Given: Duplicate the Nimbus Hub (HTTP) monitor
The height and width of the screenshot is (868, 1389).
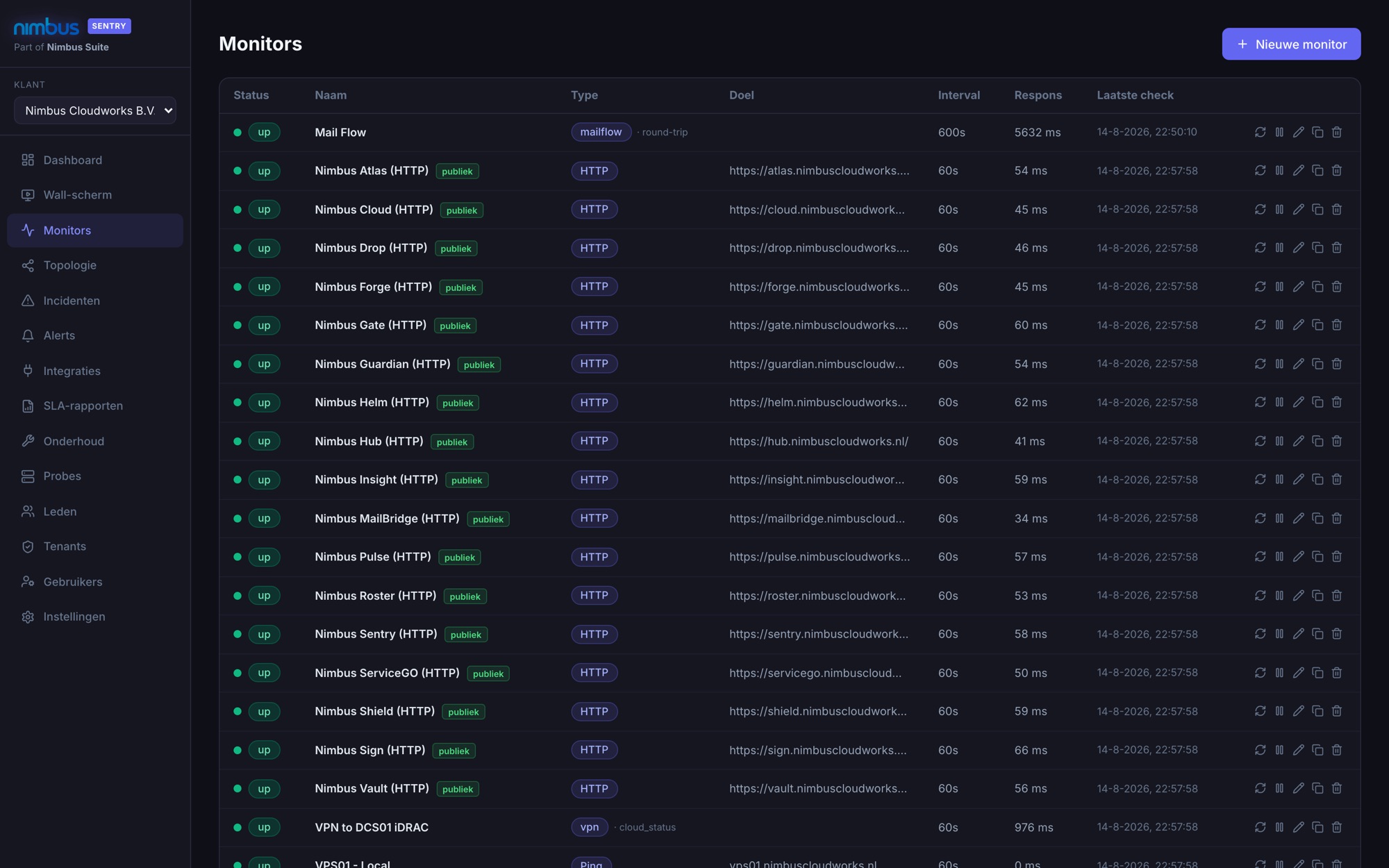Looking at the screenshot, I should [x=1317, y=441].
